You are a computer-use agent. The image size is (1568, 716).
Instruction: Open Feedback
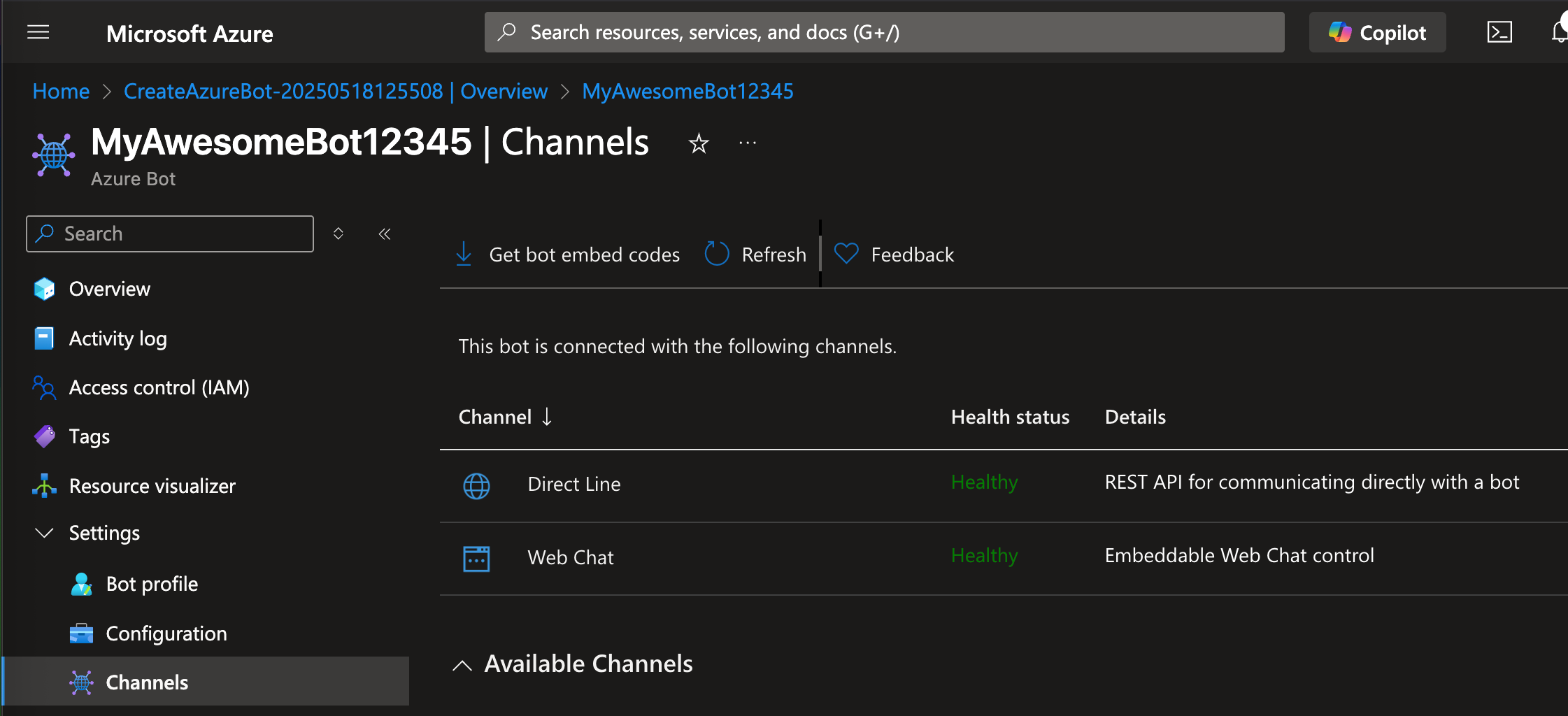(894, 255)
